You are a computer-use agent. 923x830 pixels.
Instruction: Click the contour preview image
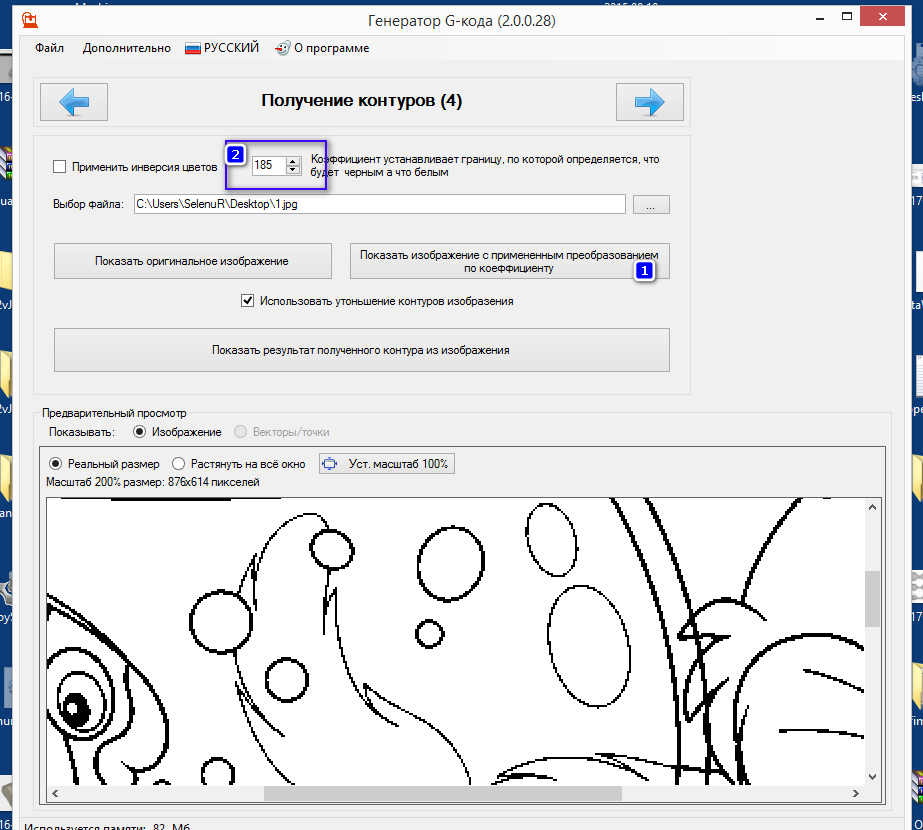tap(455, 641)
